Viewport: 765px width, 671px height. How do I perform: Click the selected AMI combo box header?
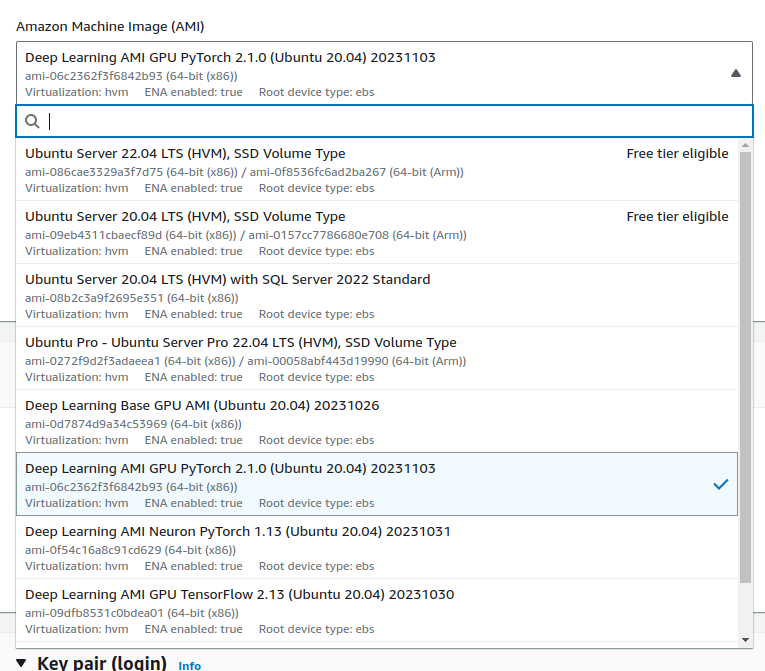[384, 73]
